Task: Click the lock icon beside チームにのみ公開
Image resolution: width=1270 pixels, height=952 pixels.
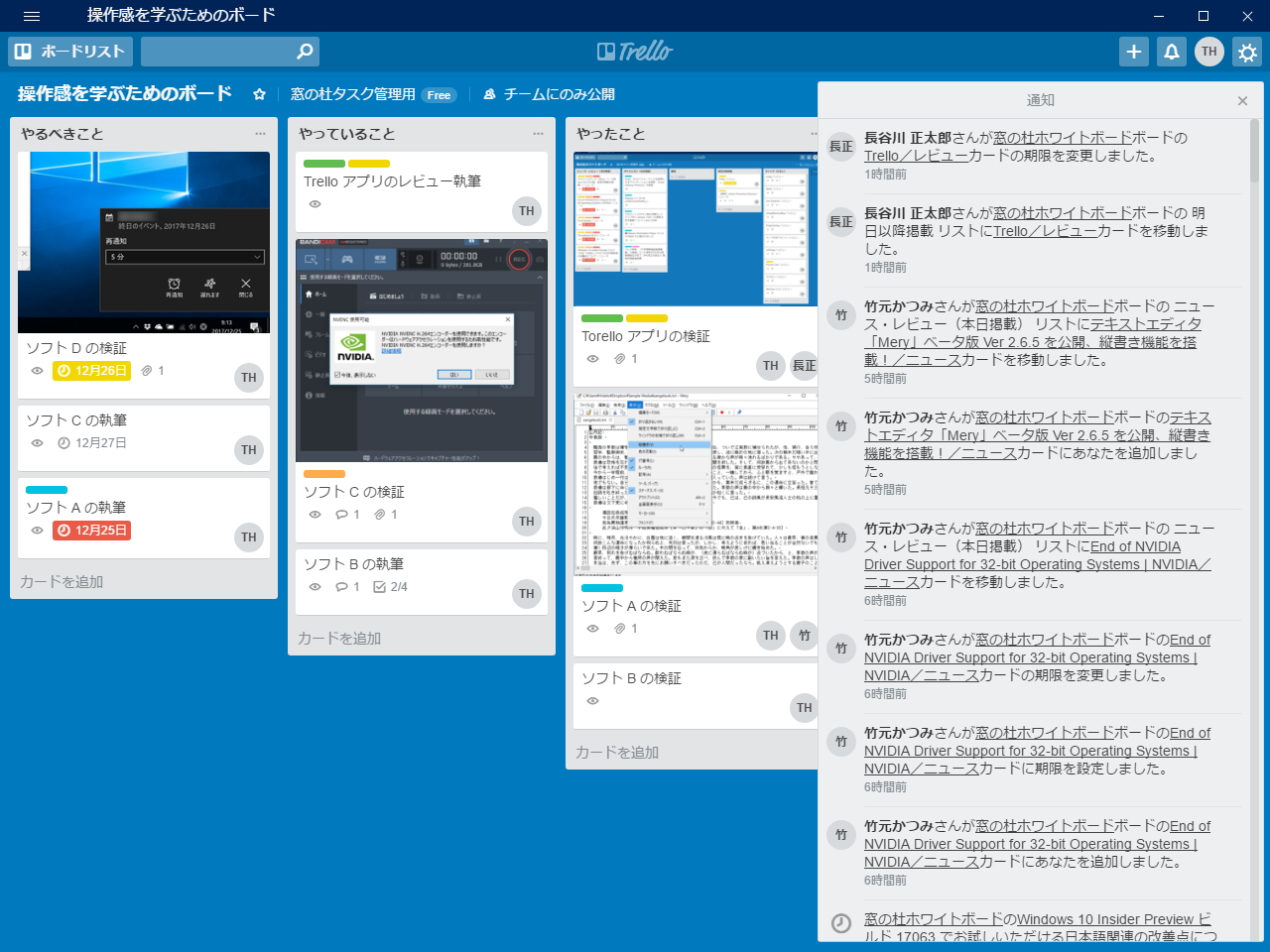Action: click(488, 94)
